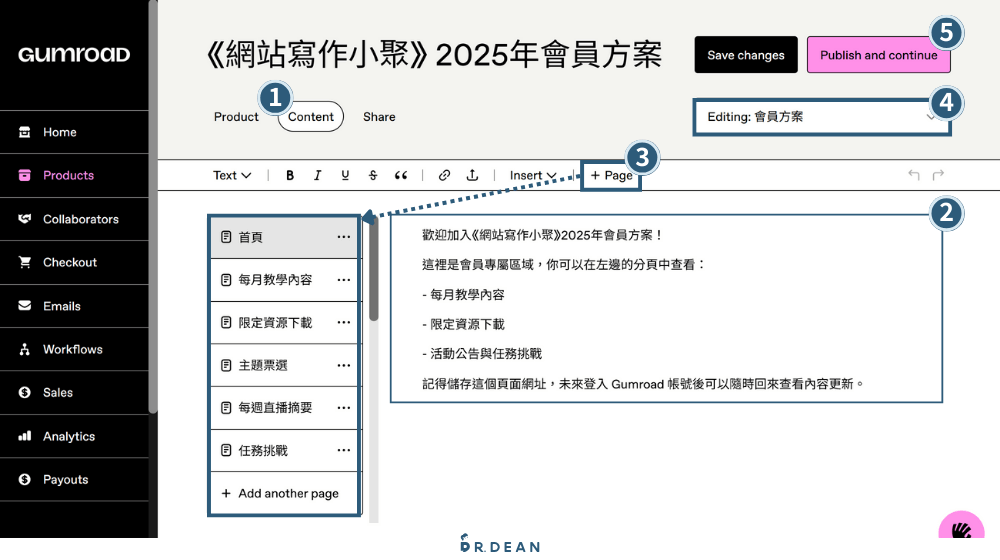Screen dimensions: 1000x560
Task: Click the '- 每月教學內容' line in the editor
Action: (x=464, y=295)
